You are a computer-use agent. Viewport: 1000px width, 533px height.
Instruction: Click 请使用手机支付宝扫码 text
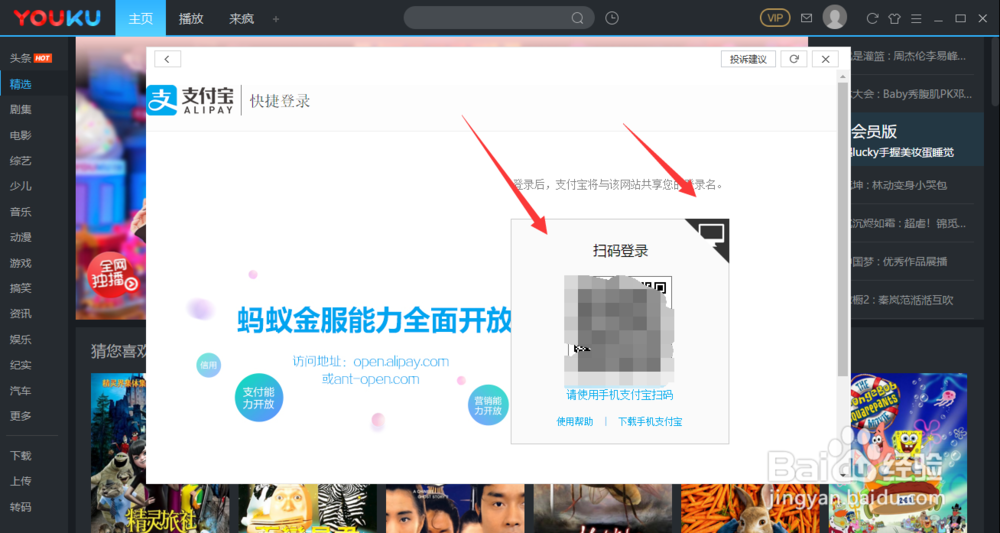click(620, 395)
